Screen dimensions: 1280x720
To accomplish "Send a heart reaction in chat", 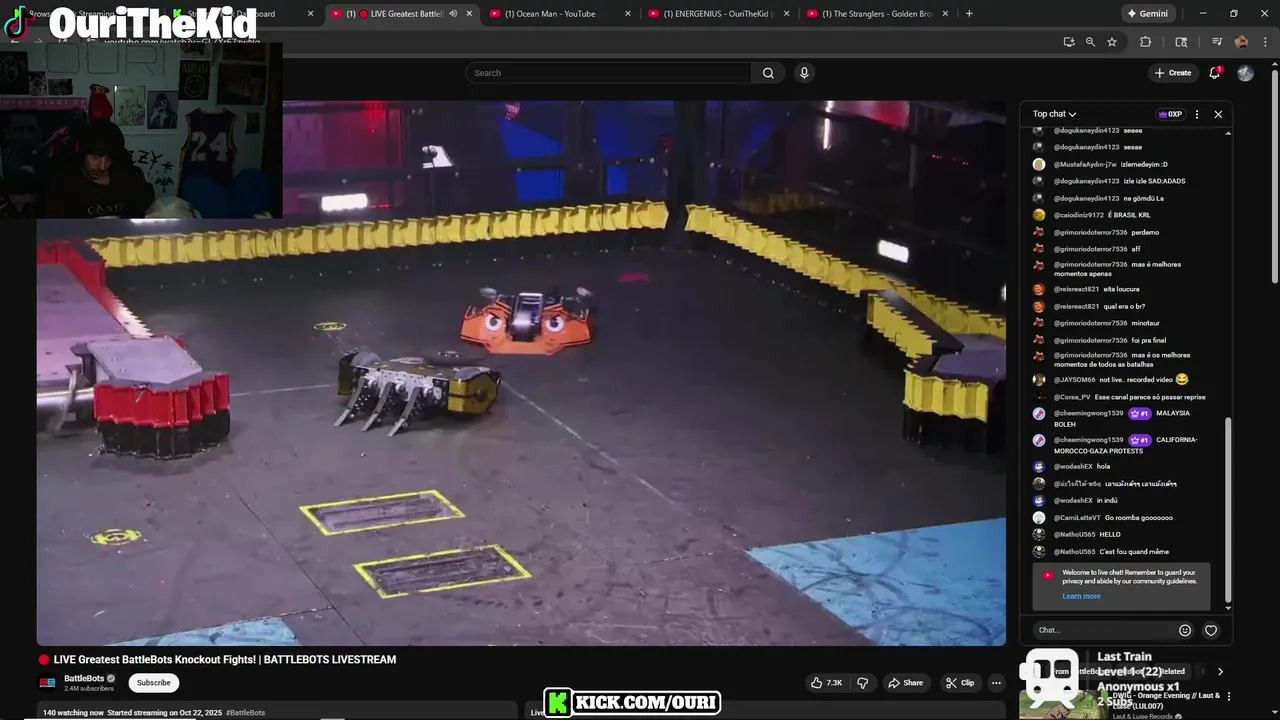I will [x=1211, y=630].
